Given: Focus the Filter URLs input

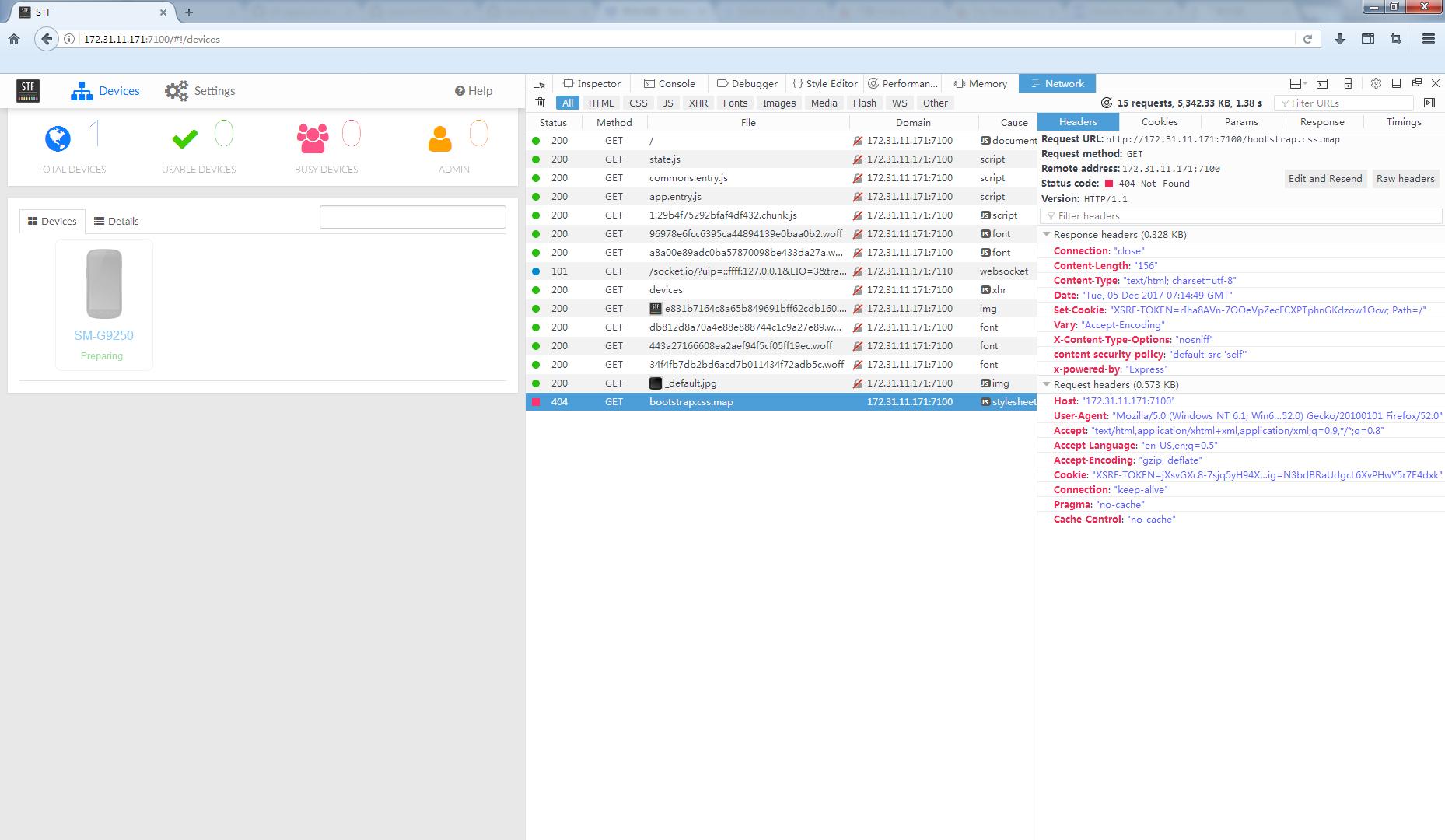Looking at the screenshot, I should (x=1343, y=103).
